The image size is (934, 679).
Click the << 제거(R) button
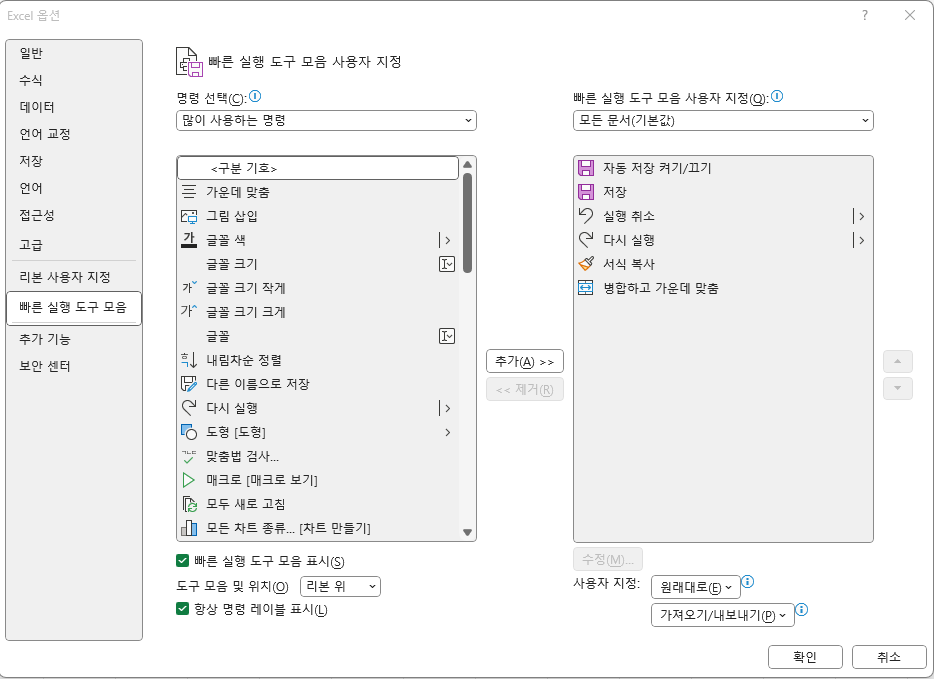tap(525, 390)
